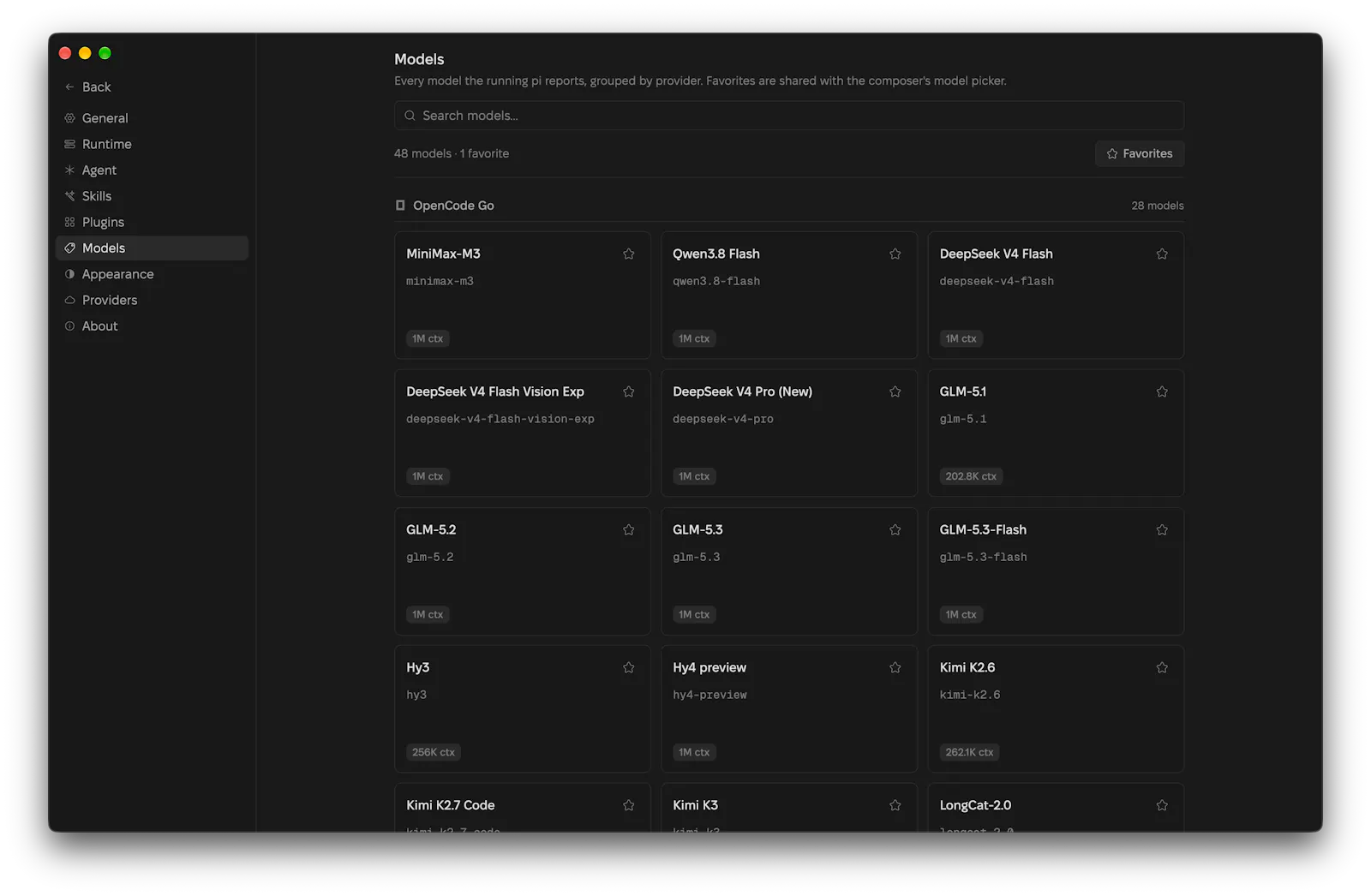Click the 256K ctx badge on Hy3

coord(433,752)
